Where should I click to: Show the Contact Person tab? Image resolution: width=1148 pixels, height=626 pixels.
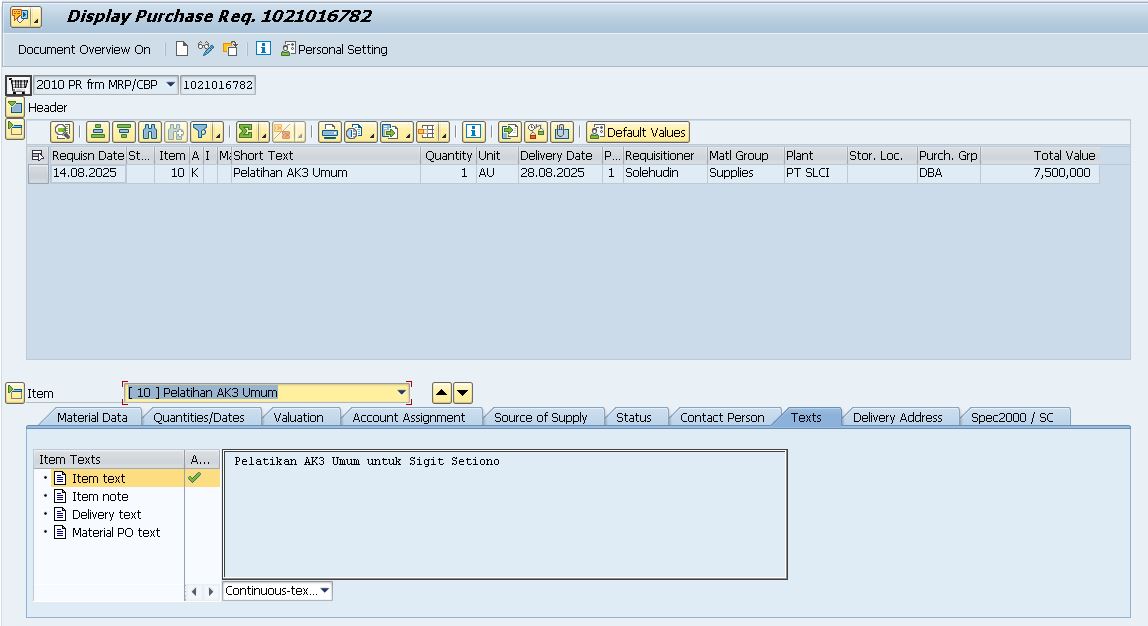tap(723, 417)
